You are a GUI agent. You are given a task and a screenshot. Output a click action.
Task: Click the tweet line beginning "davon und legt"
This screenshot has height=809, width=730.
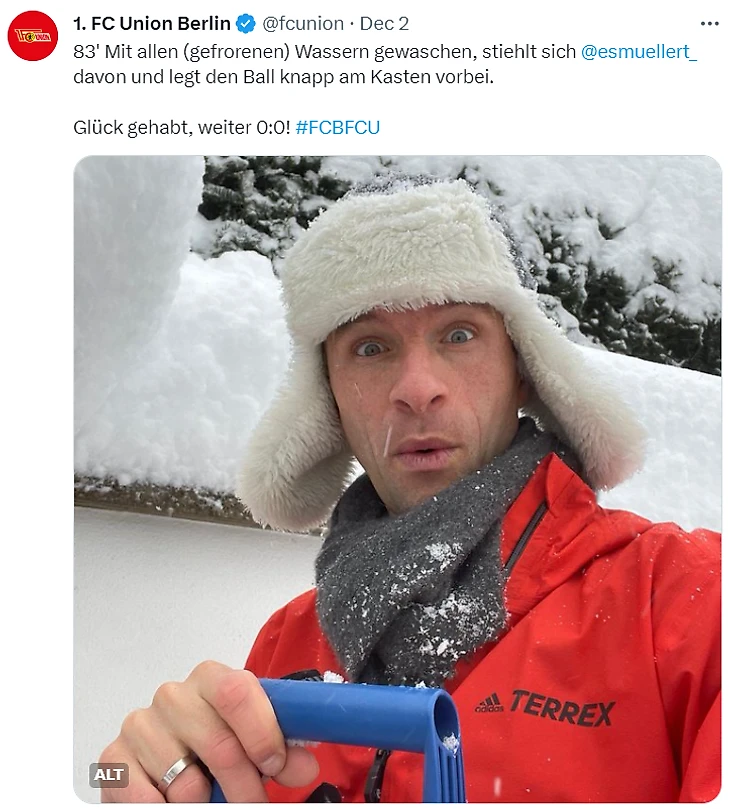point(283,77)
